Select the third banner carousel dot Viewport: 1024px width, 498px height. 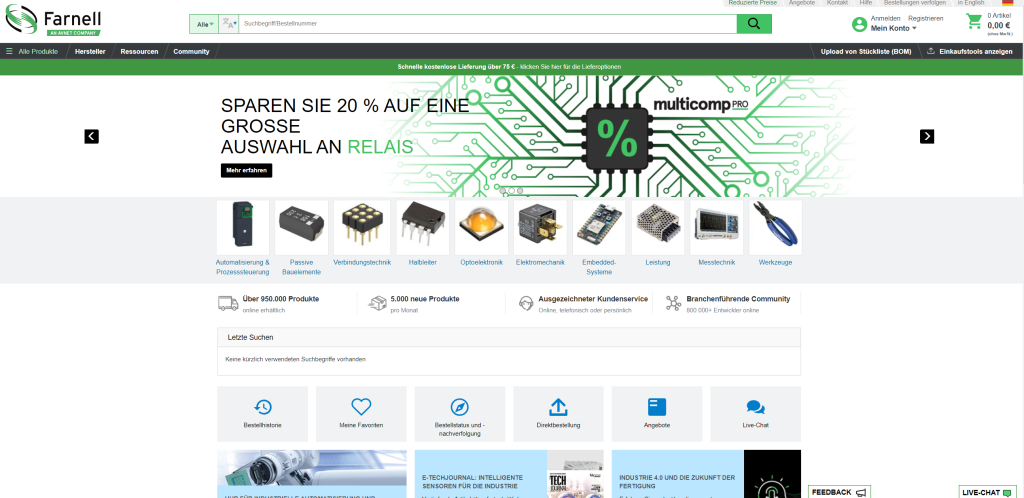[520, 191]
